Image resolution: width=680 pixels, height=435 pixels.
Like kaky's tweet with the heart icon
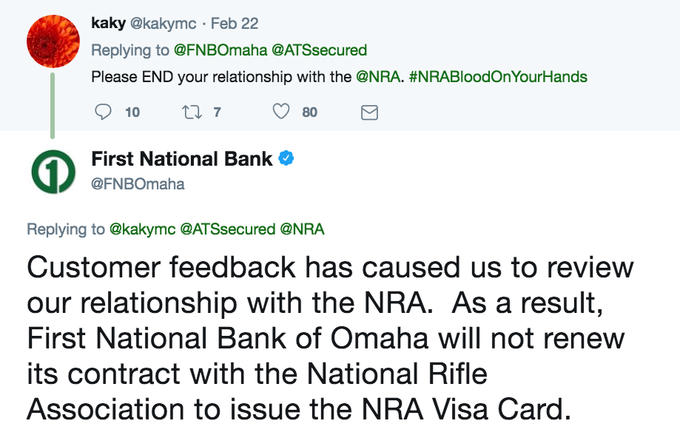pyautogui.click(x=281, y=111)
